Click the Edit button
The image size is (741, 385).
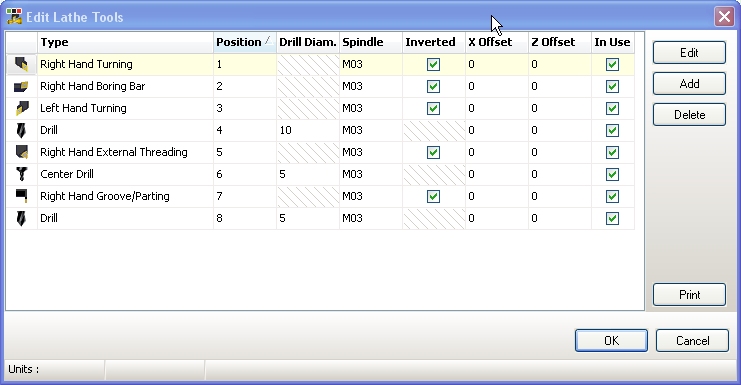pyautogui.click(x=689, y=52)
